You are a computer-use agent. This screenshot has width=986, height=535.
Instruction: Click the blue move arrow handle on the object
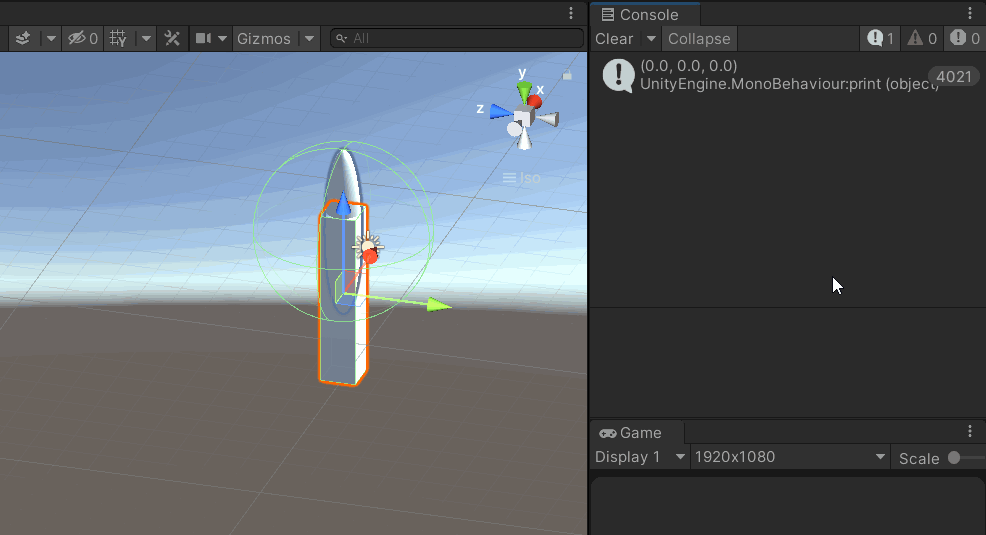343,206
